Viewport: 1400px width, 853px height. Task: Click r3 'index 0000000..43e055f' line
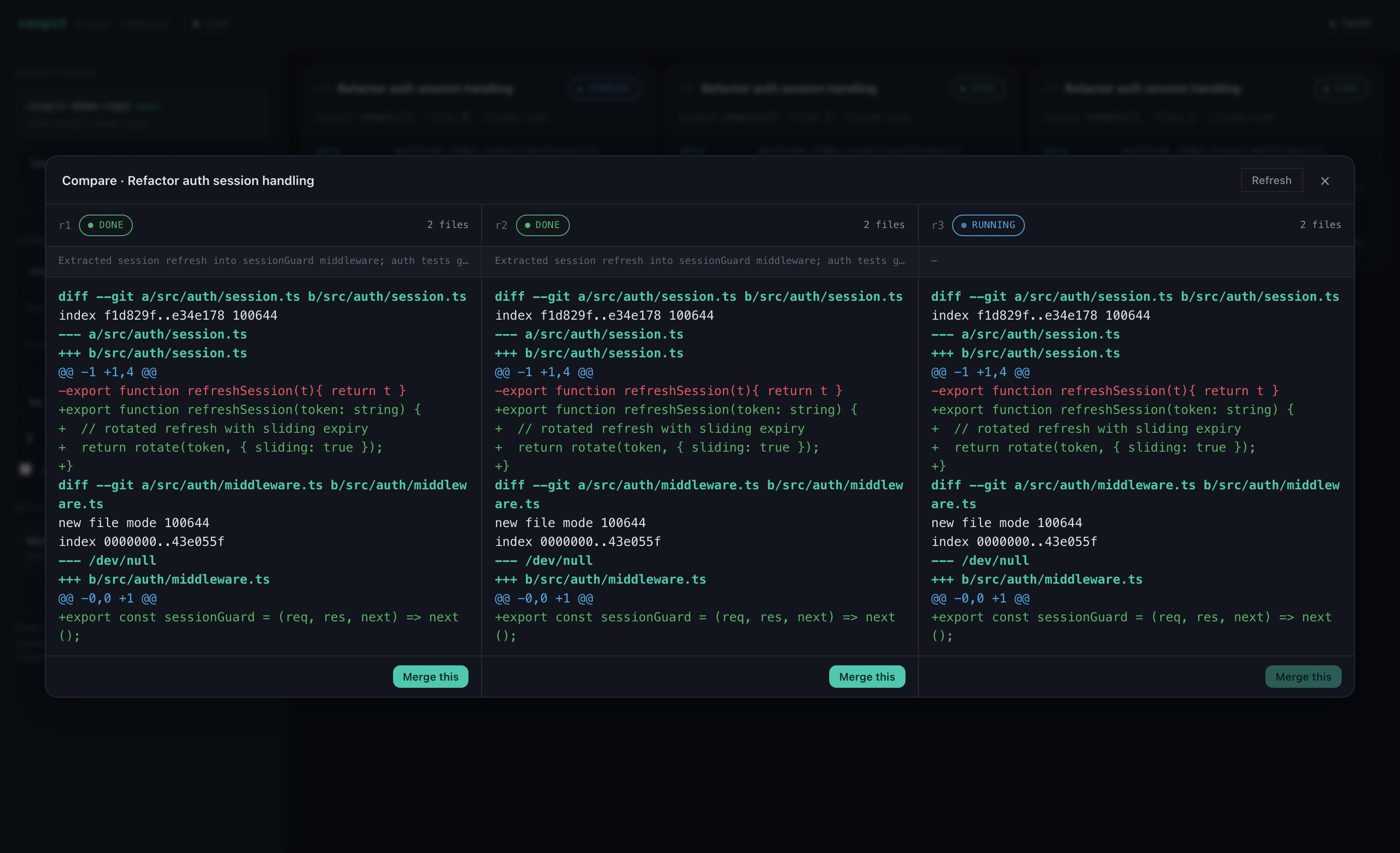coord(1014,541)
